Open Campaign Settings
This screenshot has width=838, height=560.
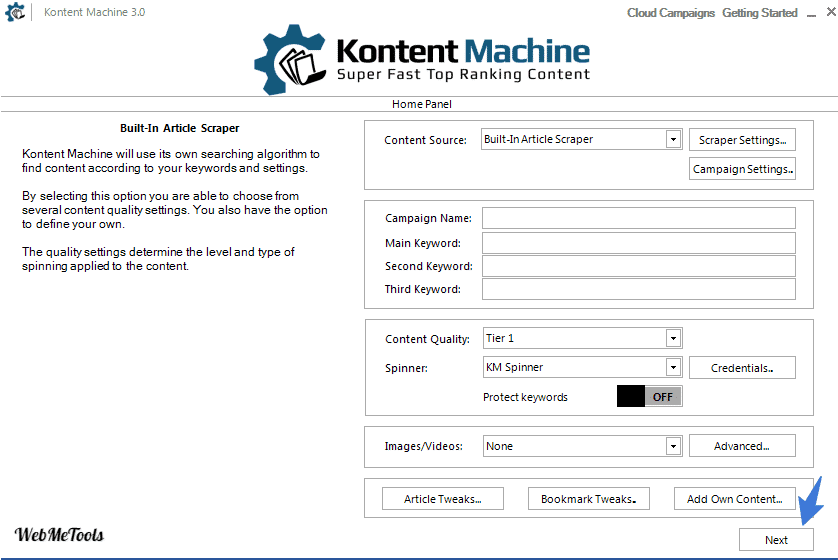pos(742,169)
